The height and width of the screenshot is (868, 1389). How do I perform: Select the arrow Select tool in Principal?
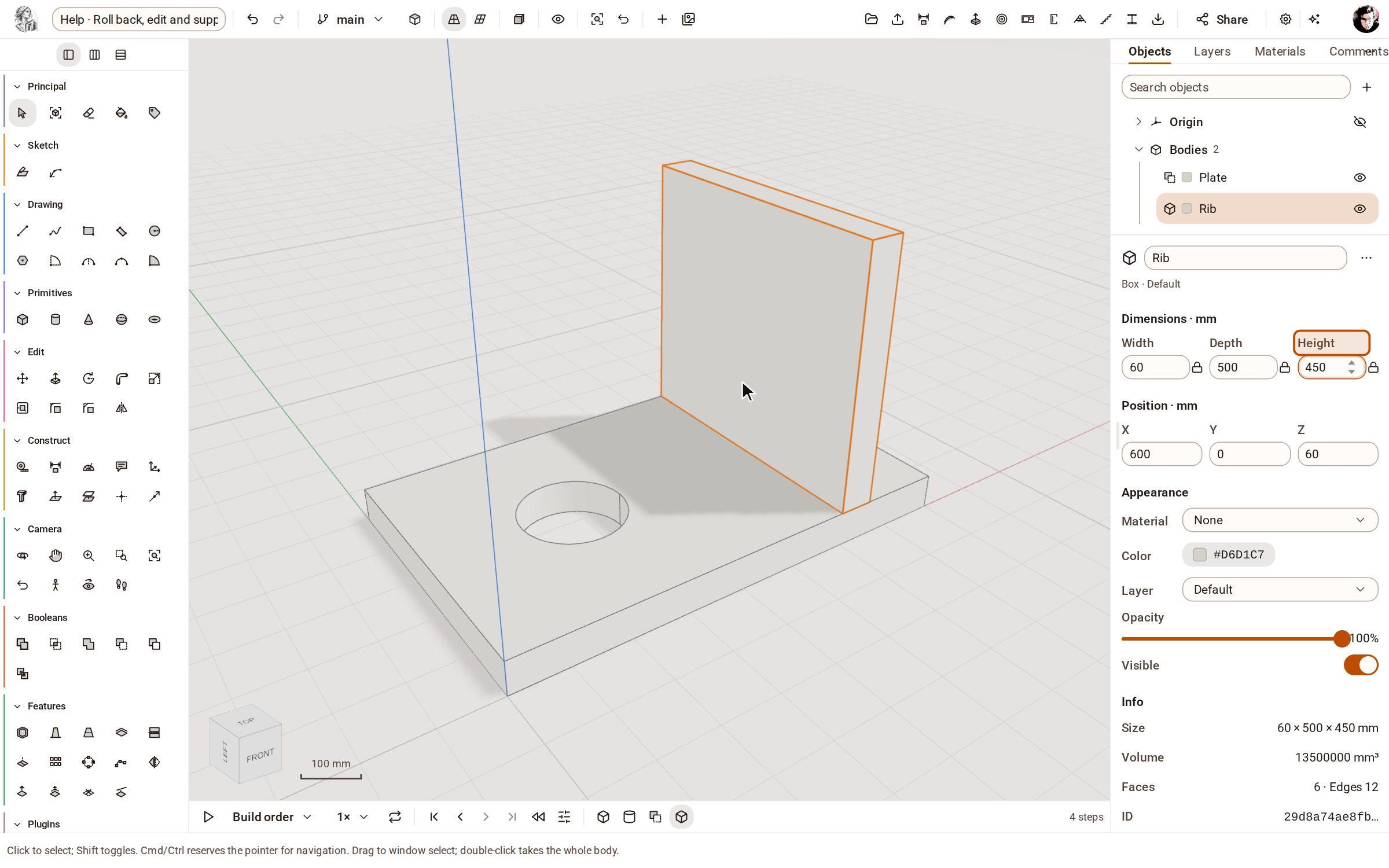coord(22,113)
